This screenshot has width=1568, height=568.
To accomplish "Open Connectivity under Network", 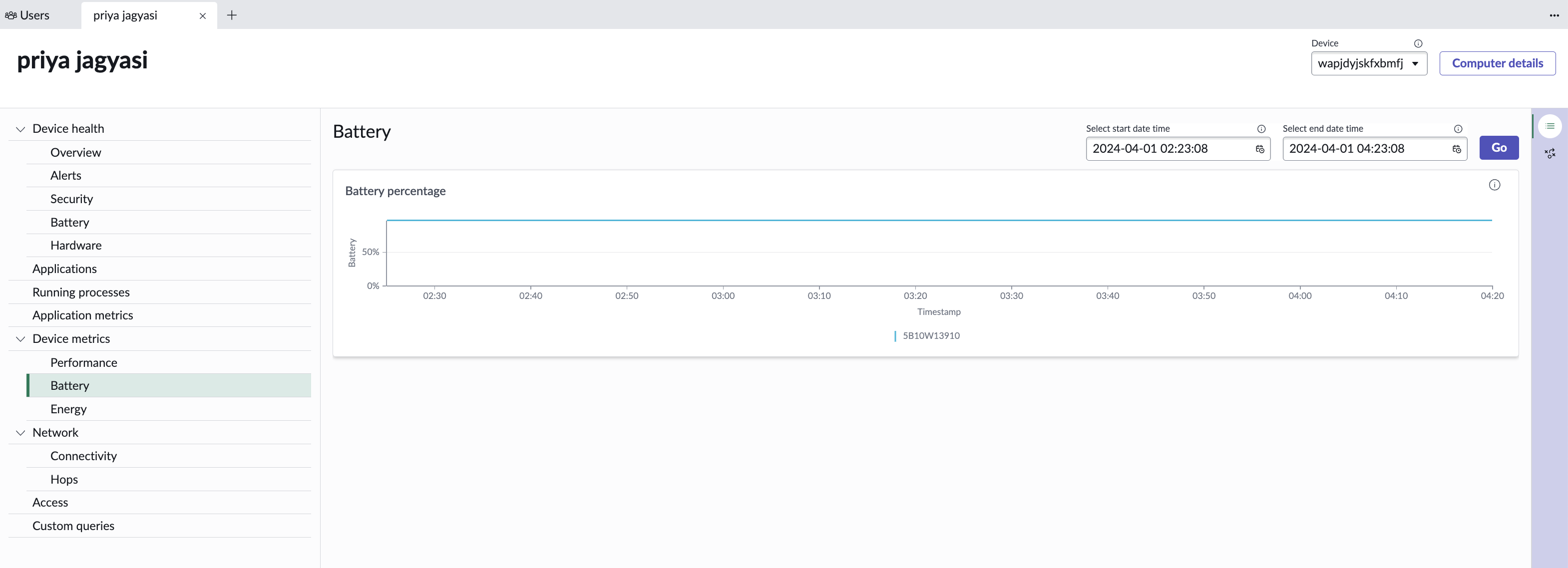I will (169, 456).
